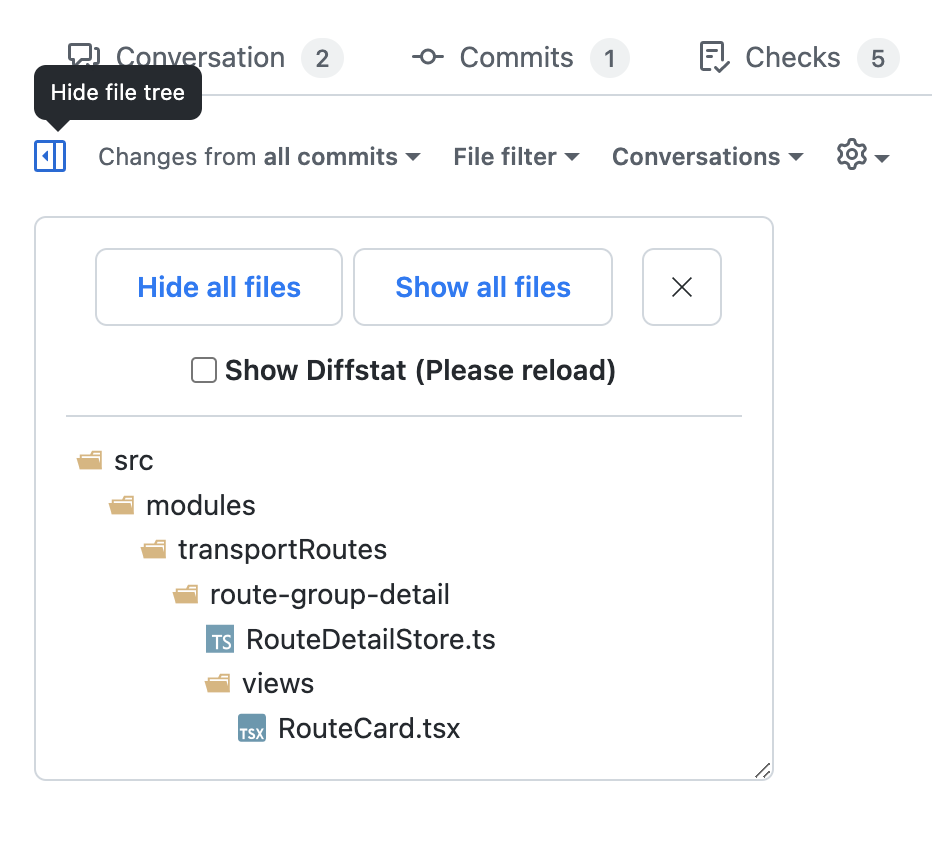Collapse the src folder icon
Screen dimensions: 932x852
[89, 460]
